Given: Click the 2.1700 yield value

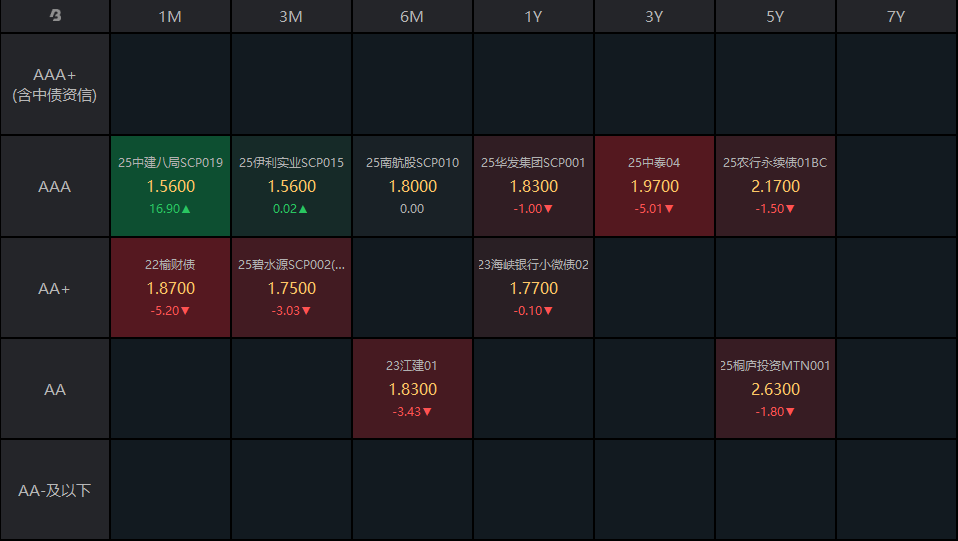Looking at the screenshot, I should (x=775, y=186).
